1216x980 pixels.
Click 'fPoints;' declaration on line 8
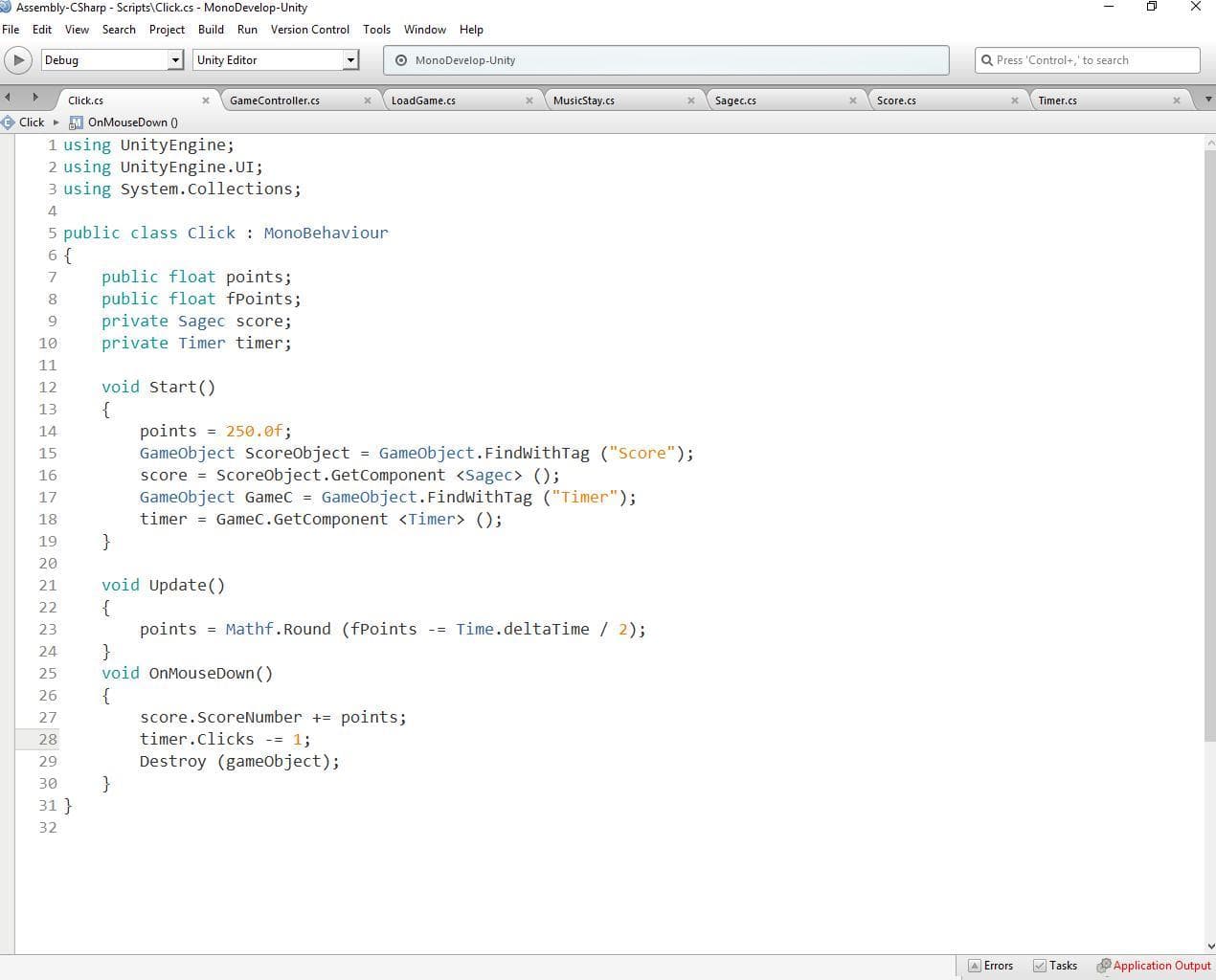263,300
